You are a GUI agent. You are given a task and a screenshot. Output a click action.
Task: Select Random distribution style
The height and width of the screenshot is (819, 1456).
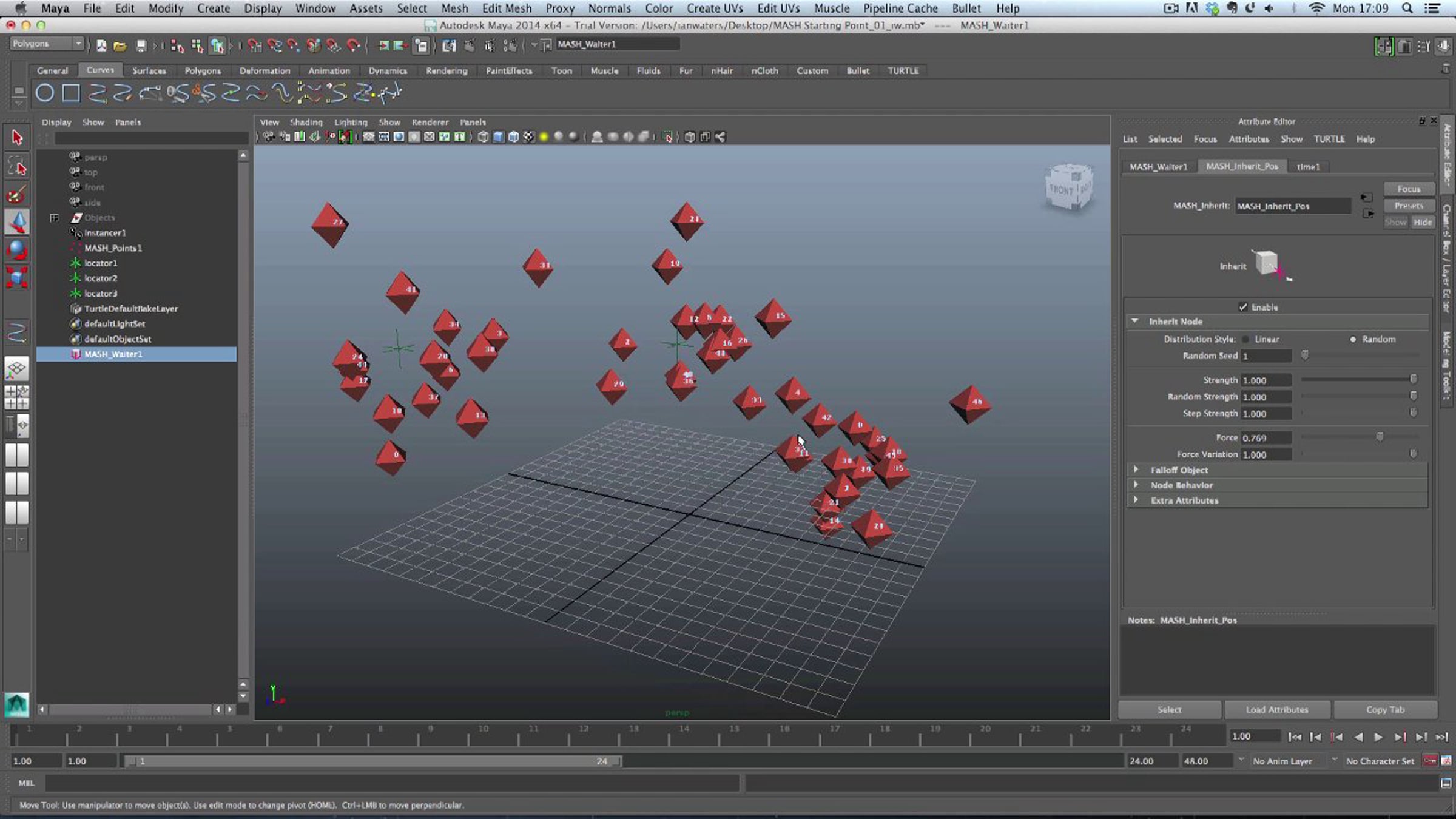(1353, 339)
